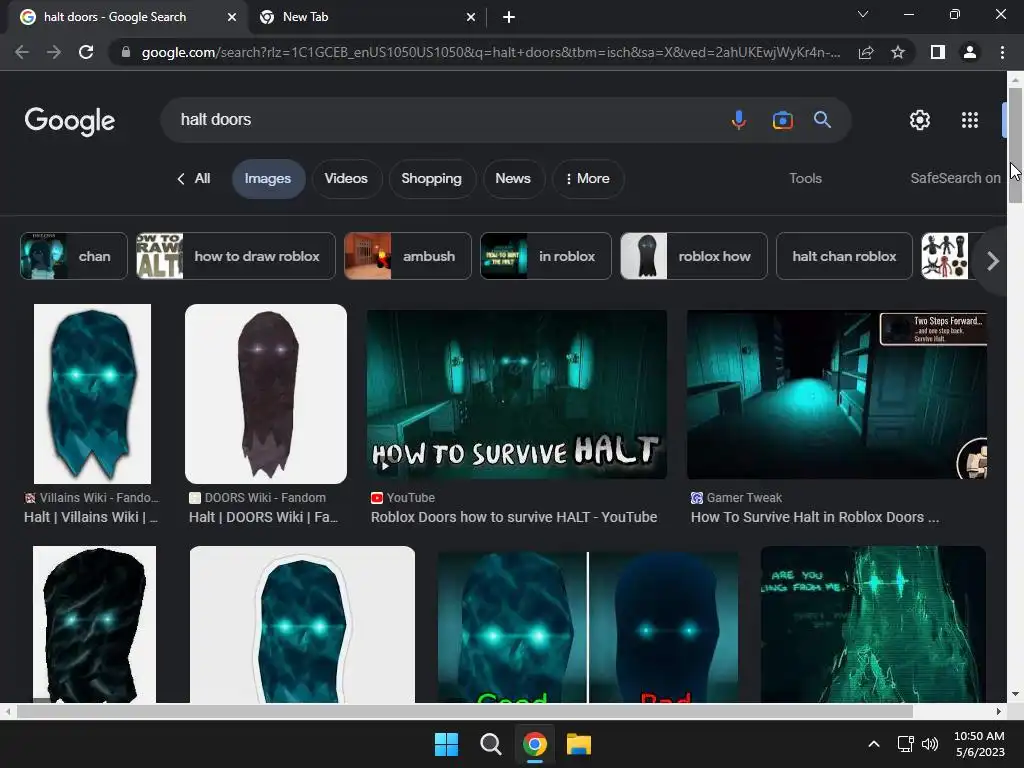Viewport: 1024px width, 768px height.
Task: Click the horizontal scrollbar thumb
Action: click(464, 711)
